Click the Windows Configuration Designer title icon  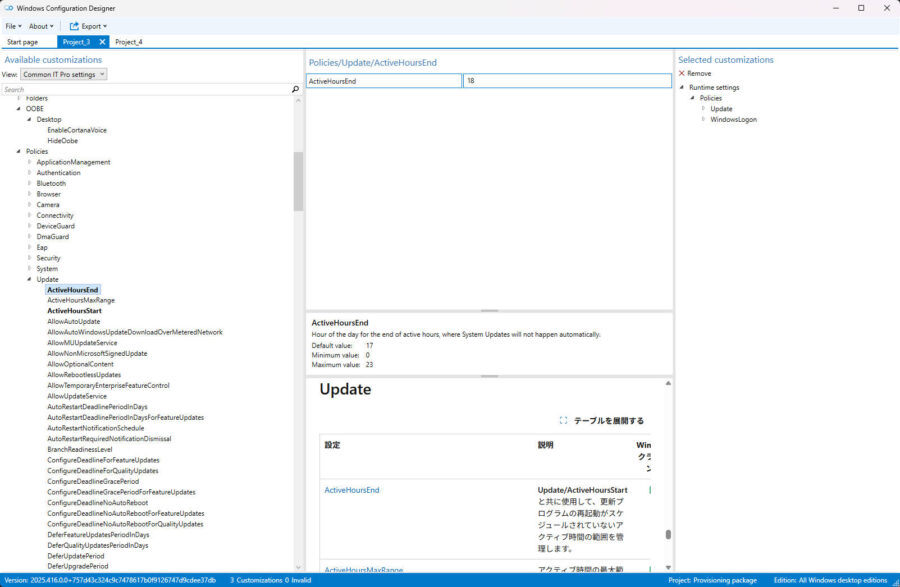(x=9, y=8)
